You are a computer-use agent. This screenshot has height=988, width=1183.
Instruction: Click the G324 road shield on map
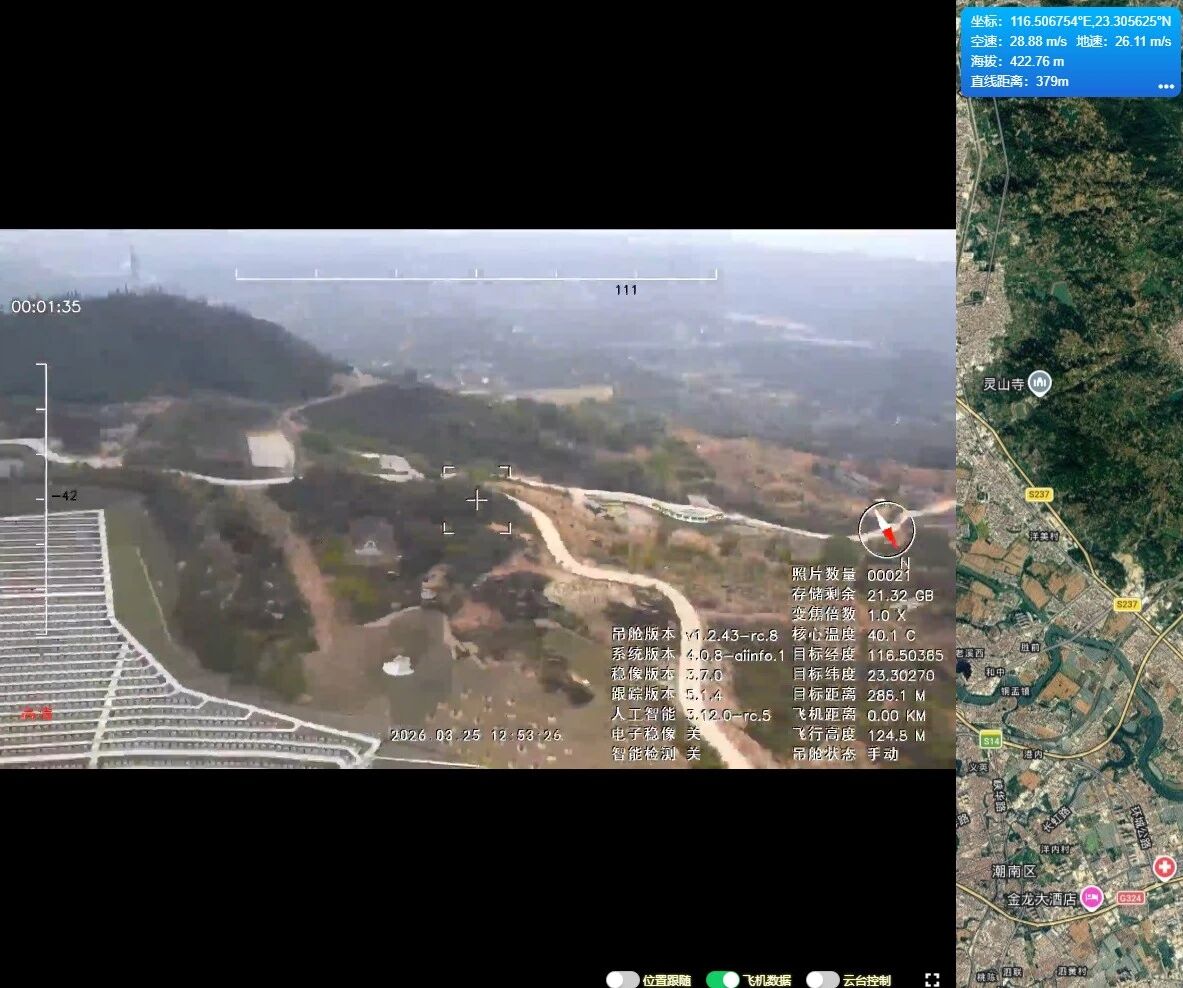(x=1130, y=898)
